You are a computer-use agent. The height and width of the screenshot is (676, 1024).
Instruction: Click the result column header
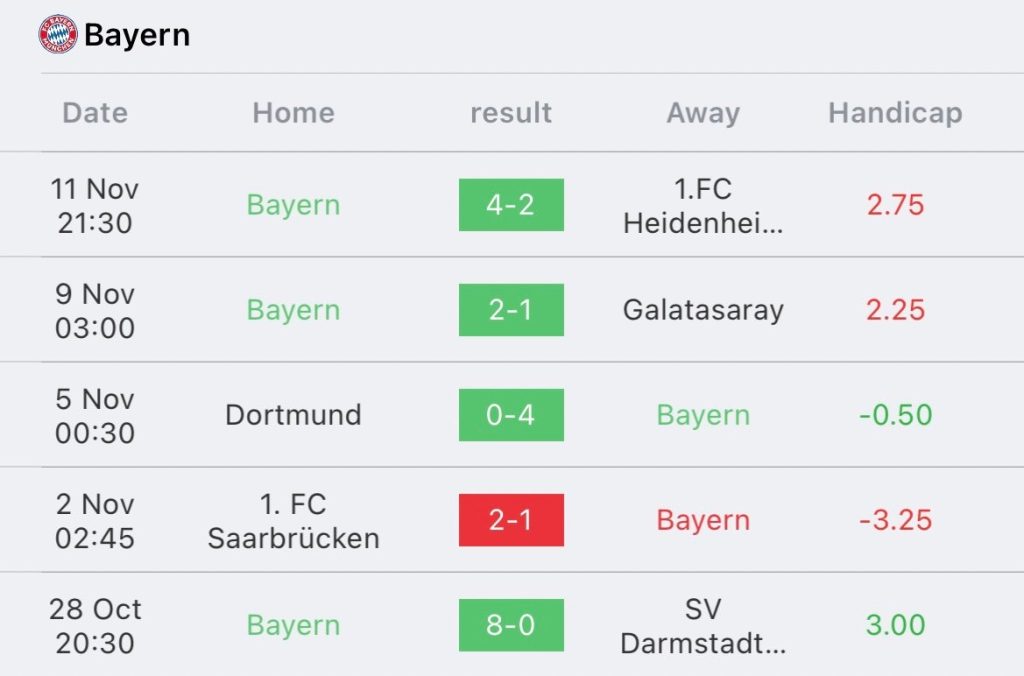click(x=511, y=113)
